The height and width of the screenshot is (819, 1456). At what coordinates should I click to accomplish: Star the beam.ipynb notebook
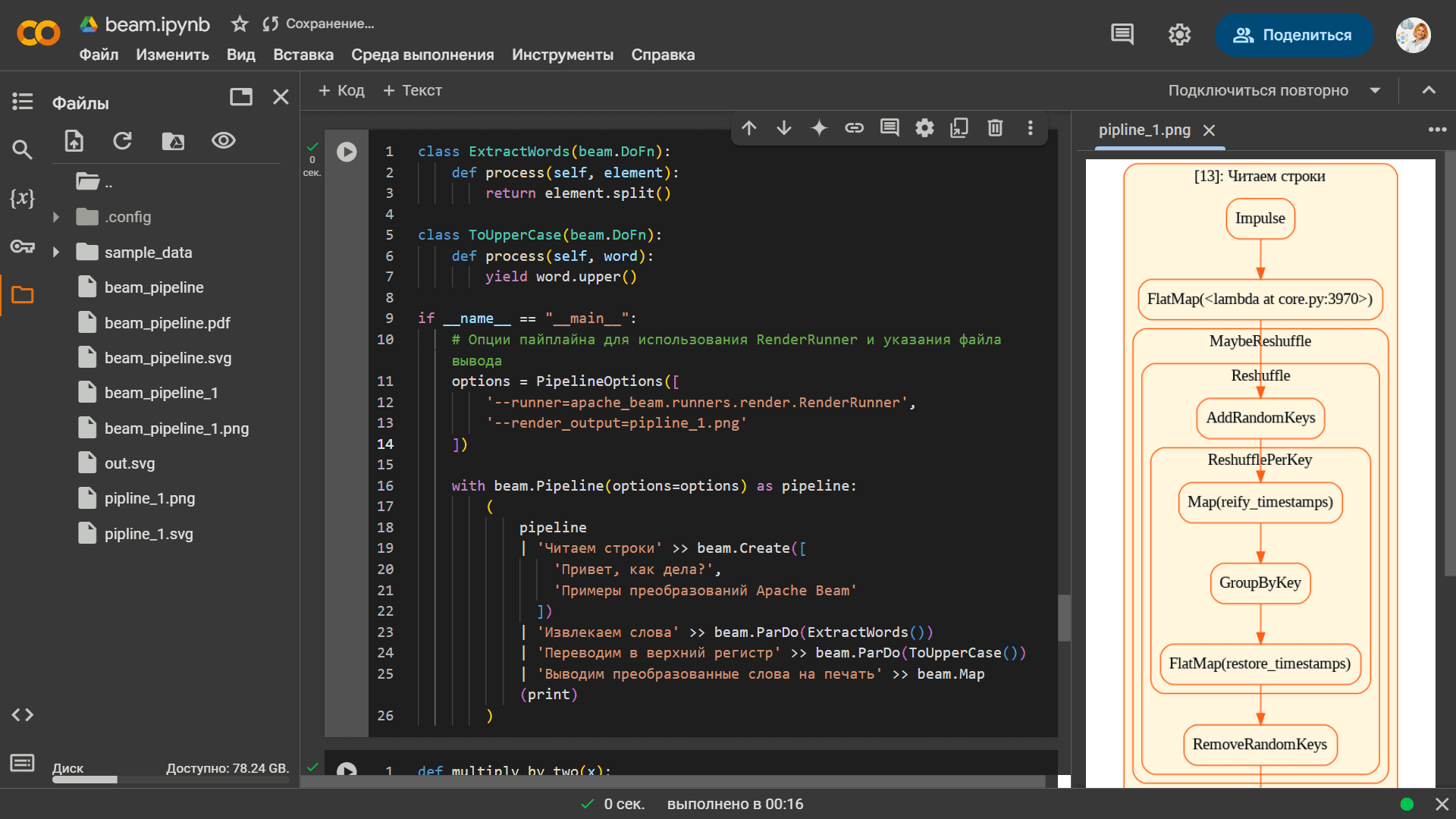(x=240, y=24)
